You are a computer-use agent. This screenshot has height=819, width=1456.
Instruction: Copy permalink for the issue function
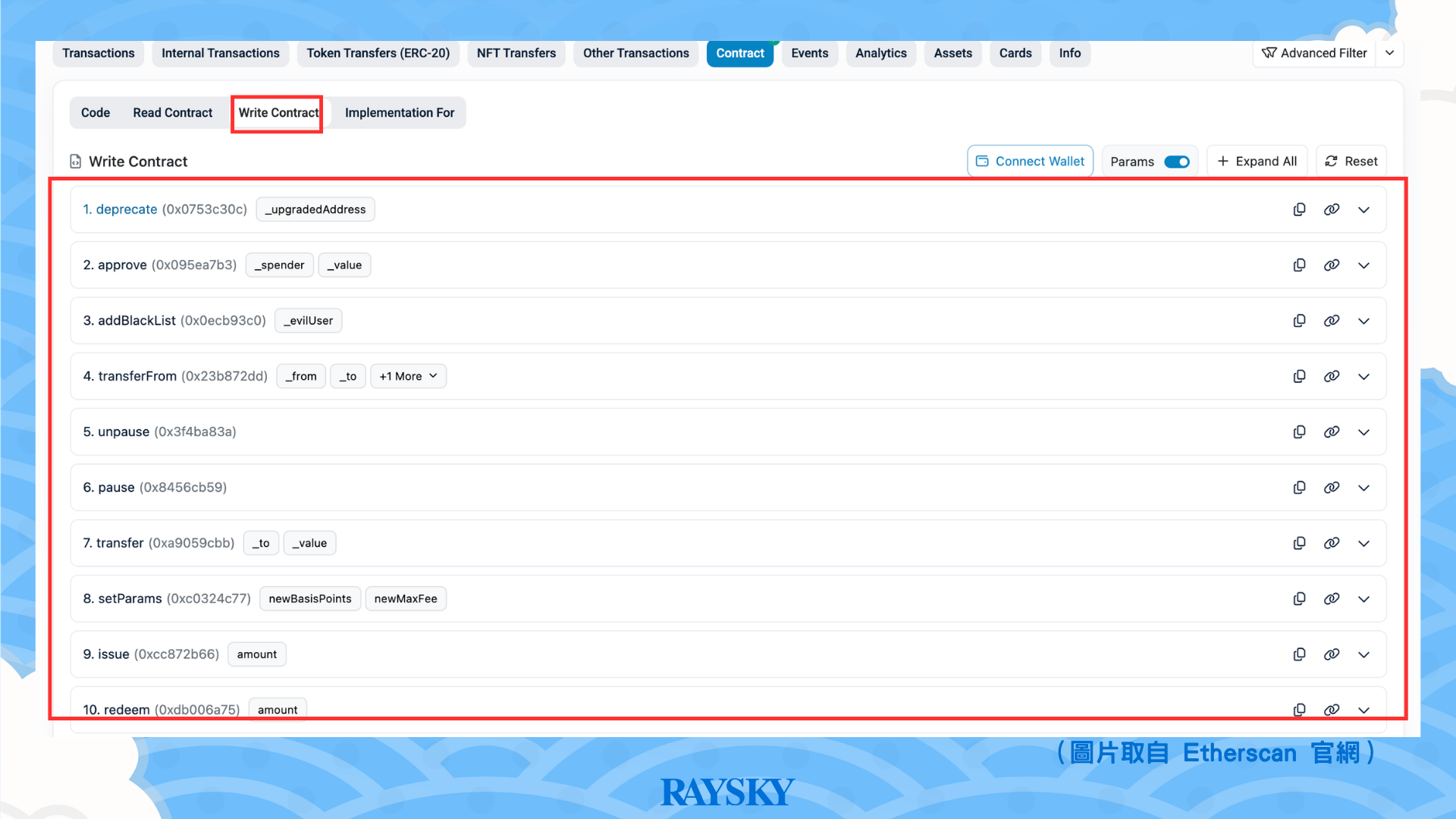(x=1332, y=654)
